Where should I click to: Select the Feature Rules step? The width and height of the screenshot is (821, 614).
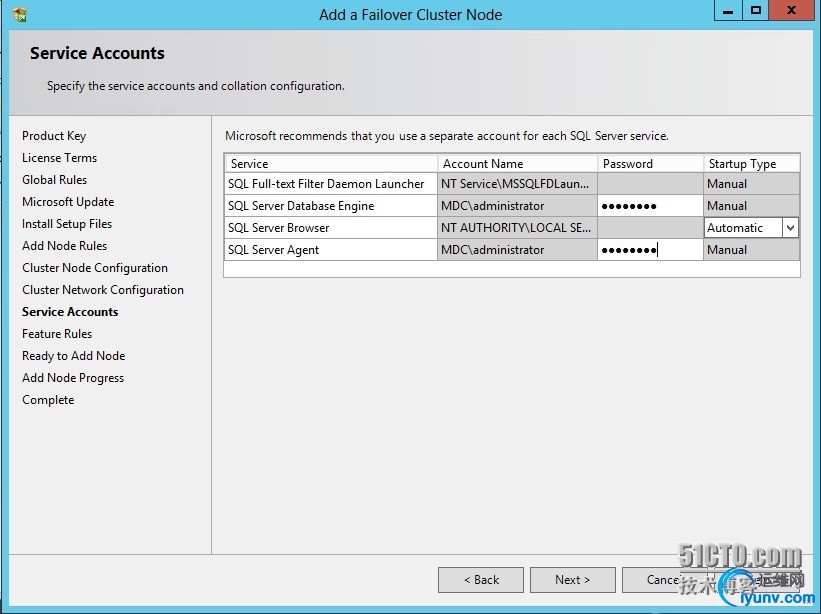(x=57, y=334)
